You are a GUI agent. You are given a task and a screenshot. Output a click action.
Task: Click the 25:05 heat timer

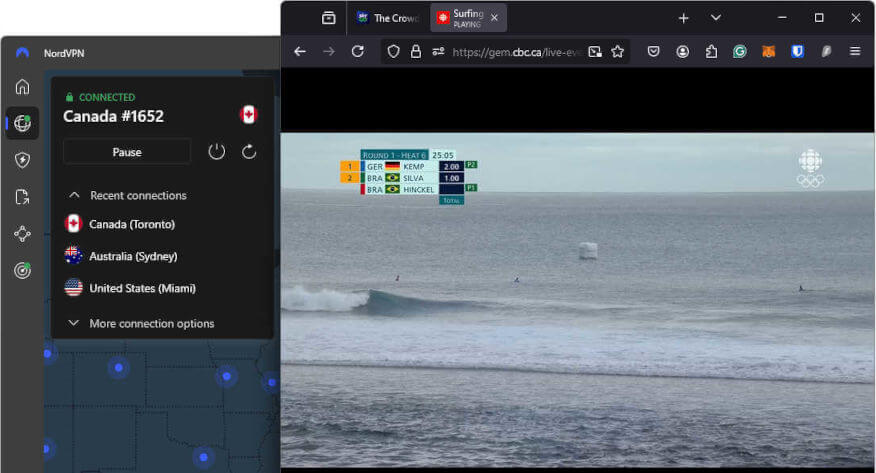[x=442, y=155]
